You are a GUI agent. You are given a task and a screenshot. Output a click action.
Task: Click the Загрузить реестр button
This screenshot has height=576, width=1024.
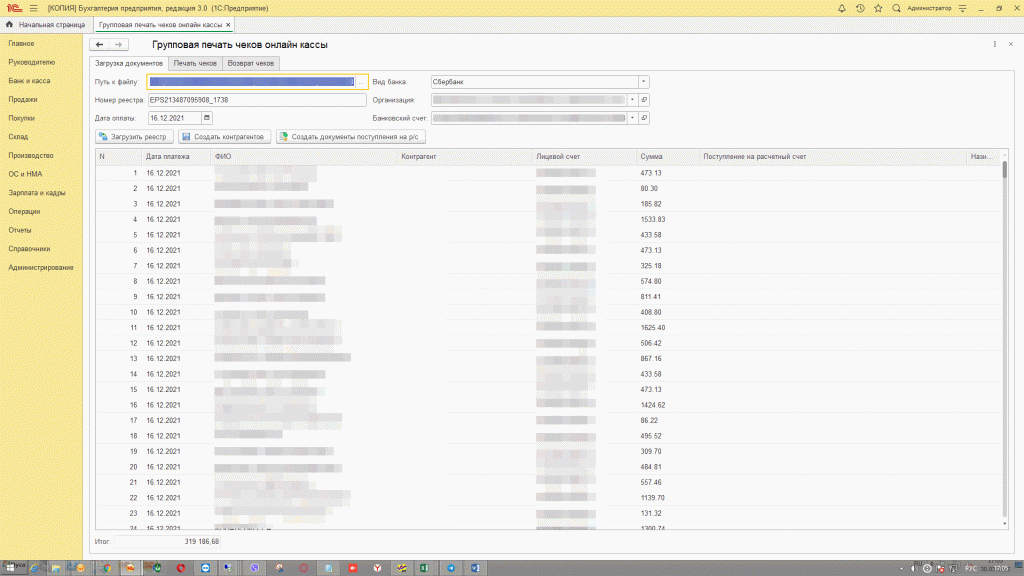[x=134, y=136]
